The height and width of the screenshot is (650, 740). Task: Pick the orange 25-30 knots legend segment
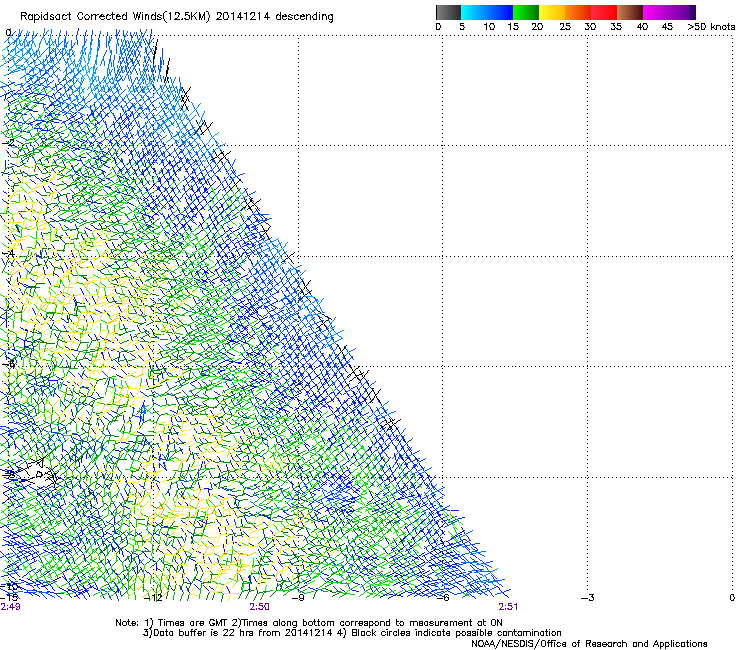click(578, 12)
